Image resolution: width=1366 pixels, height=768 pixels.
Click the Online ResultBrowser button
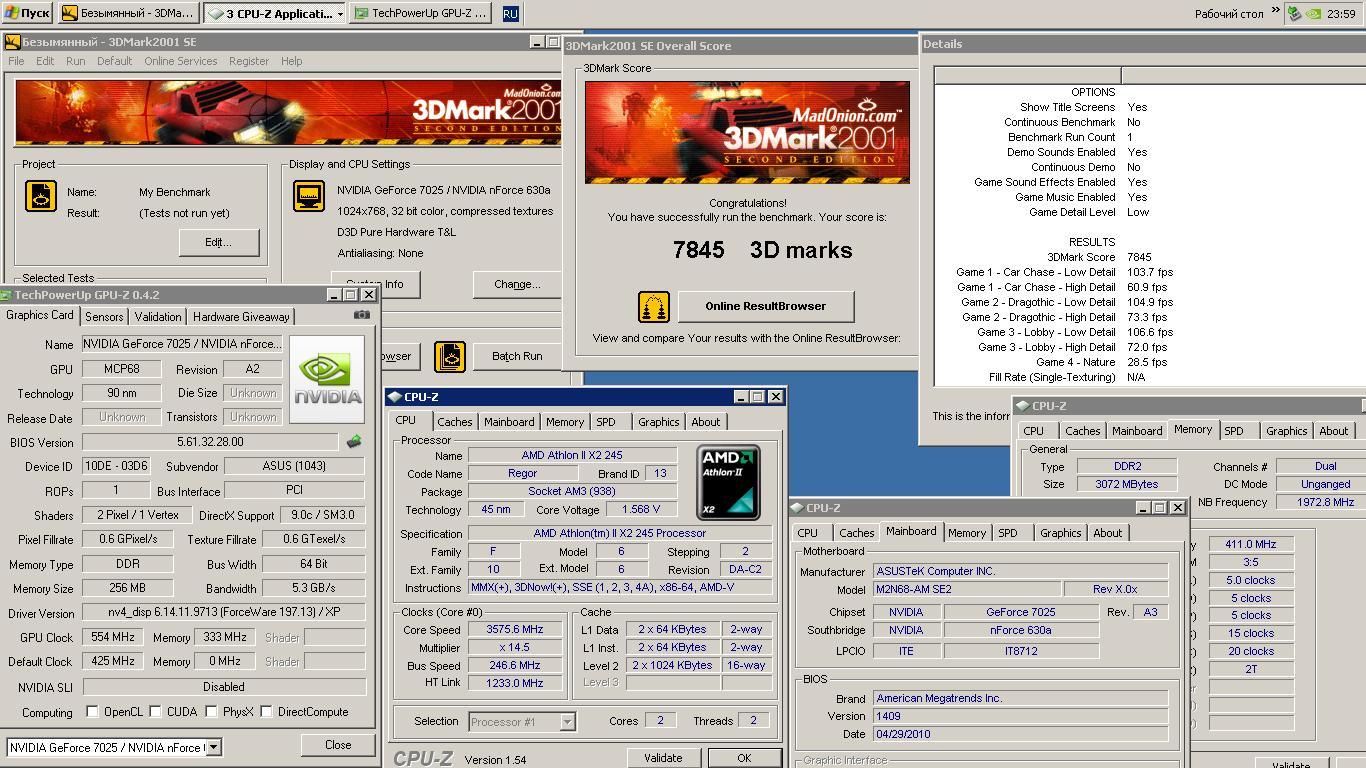tap(766, 306)
